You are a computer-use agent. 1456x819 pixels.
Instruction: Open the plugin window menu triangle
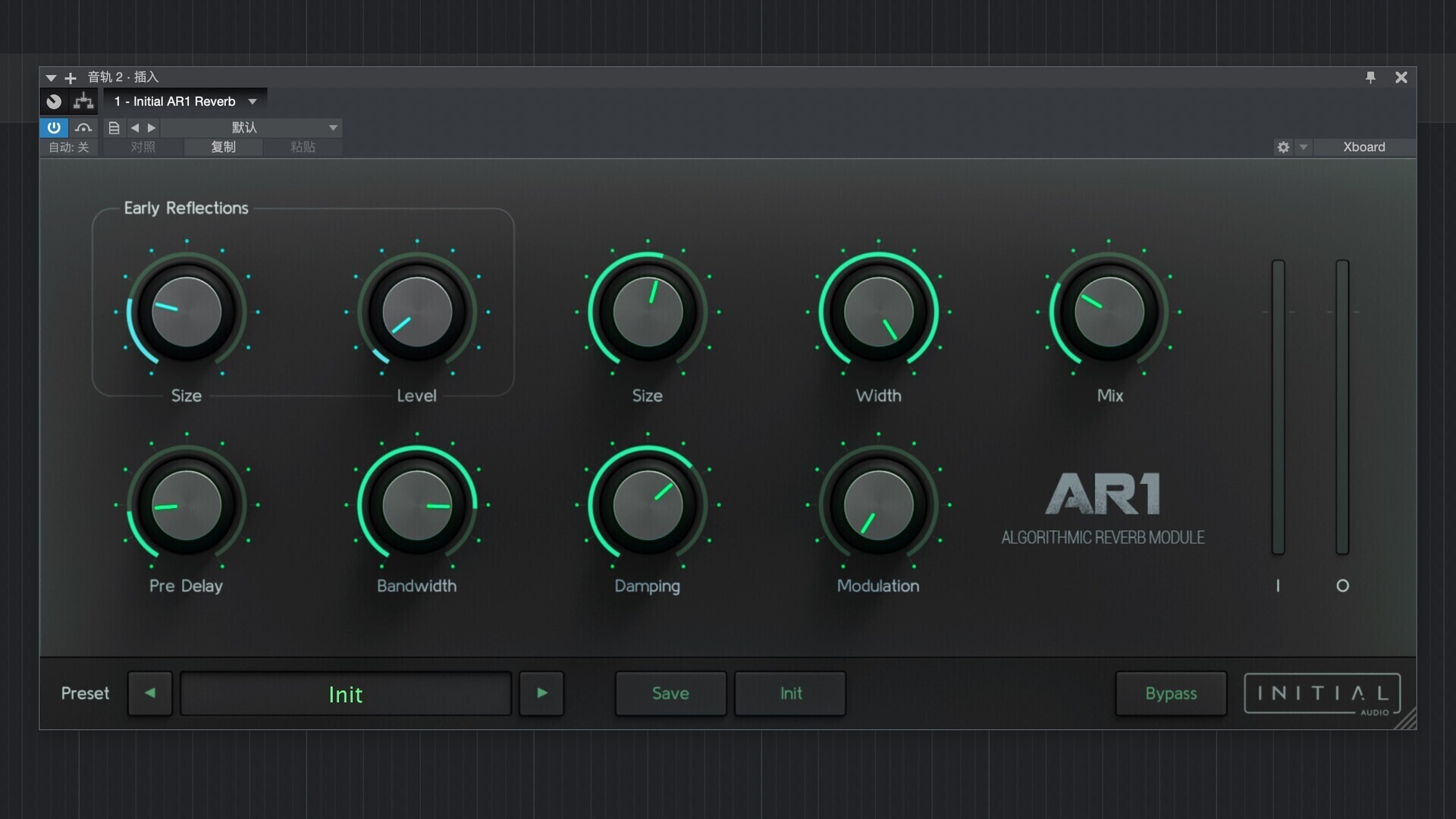click(x=51, y=77)
